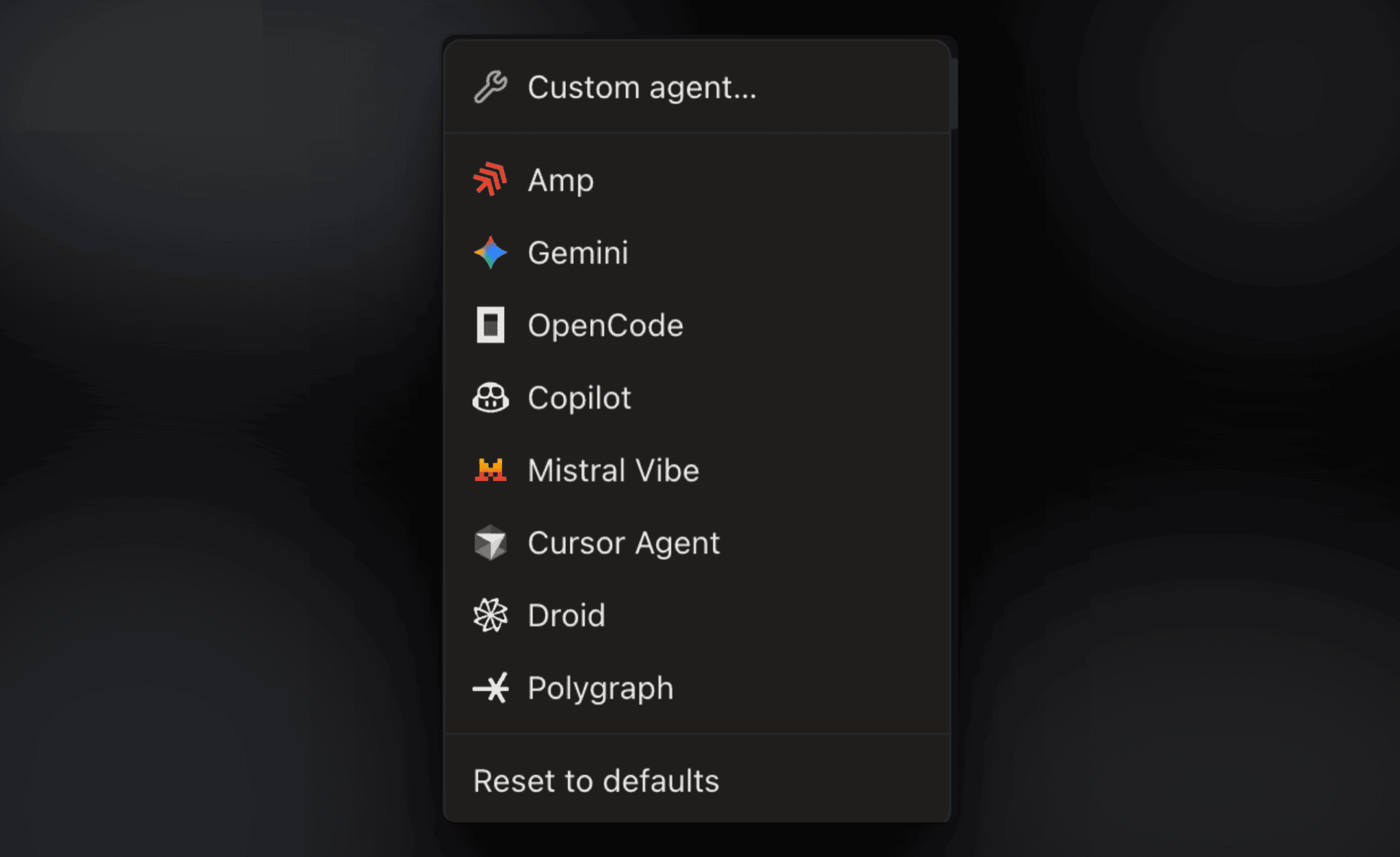
Task: Click the Gemini sparkle star icon
Action: click(491, 253)
